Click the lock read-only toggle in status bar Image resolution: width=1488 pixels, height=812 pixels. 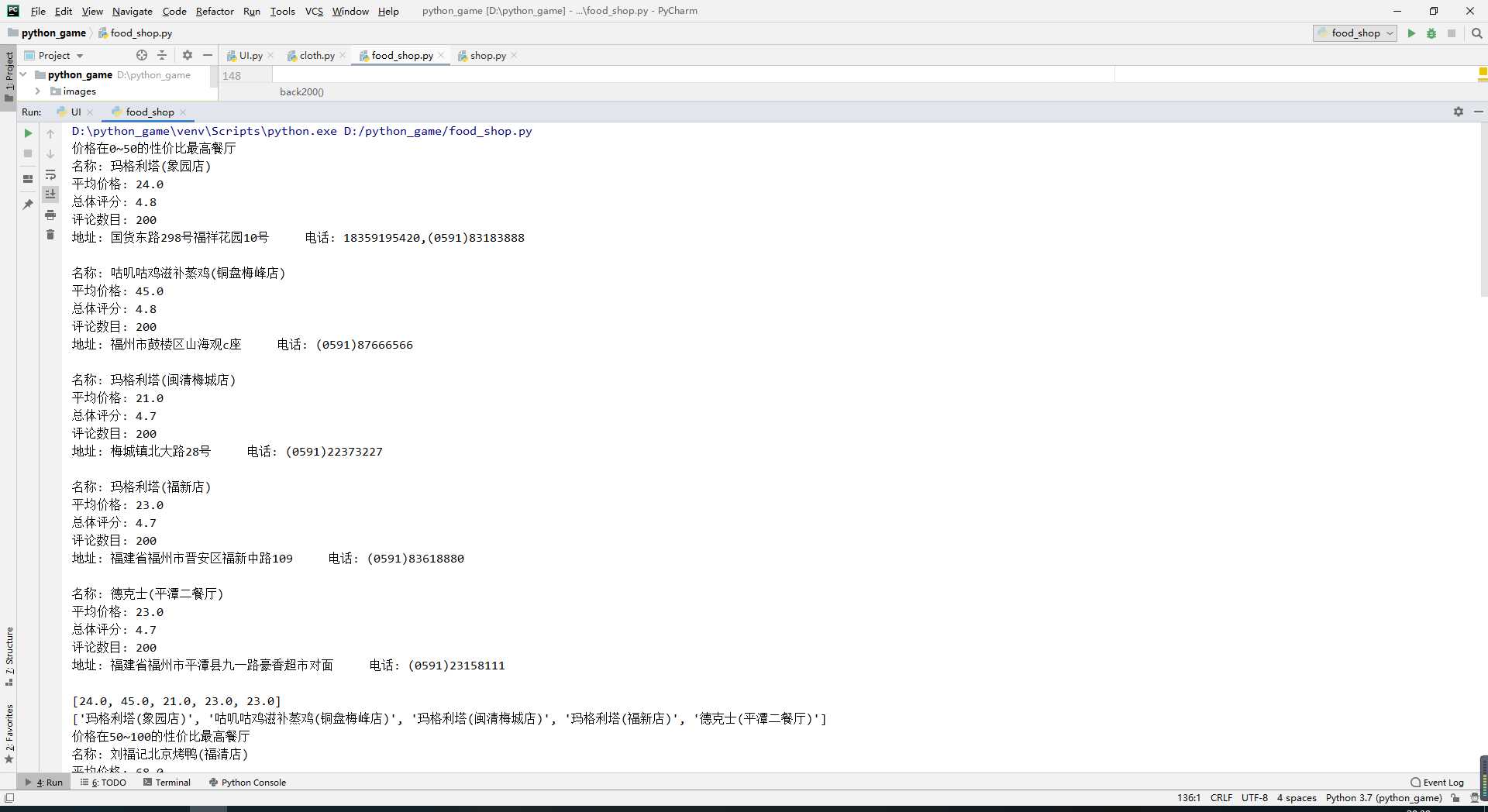point(1455,798)
